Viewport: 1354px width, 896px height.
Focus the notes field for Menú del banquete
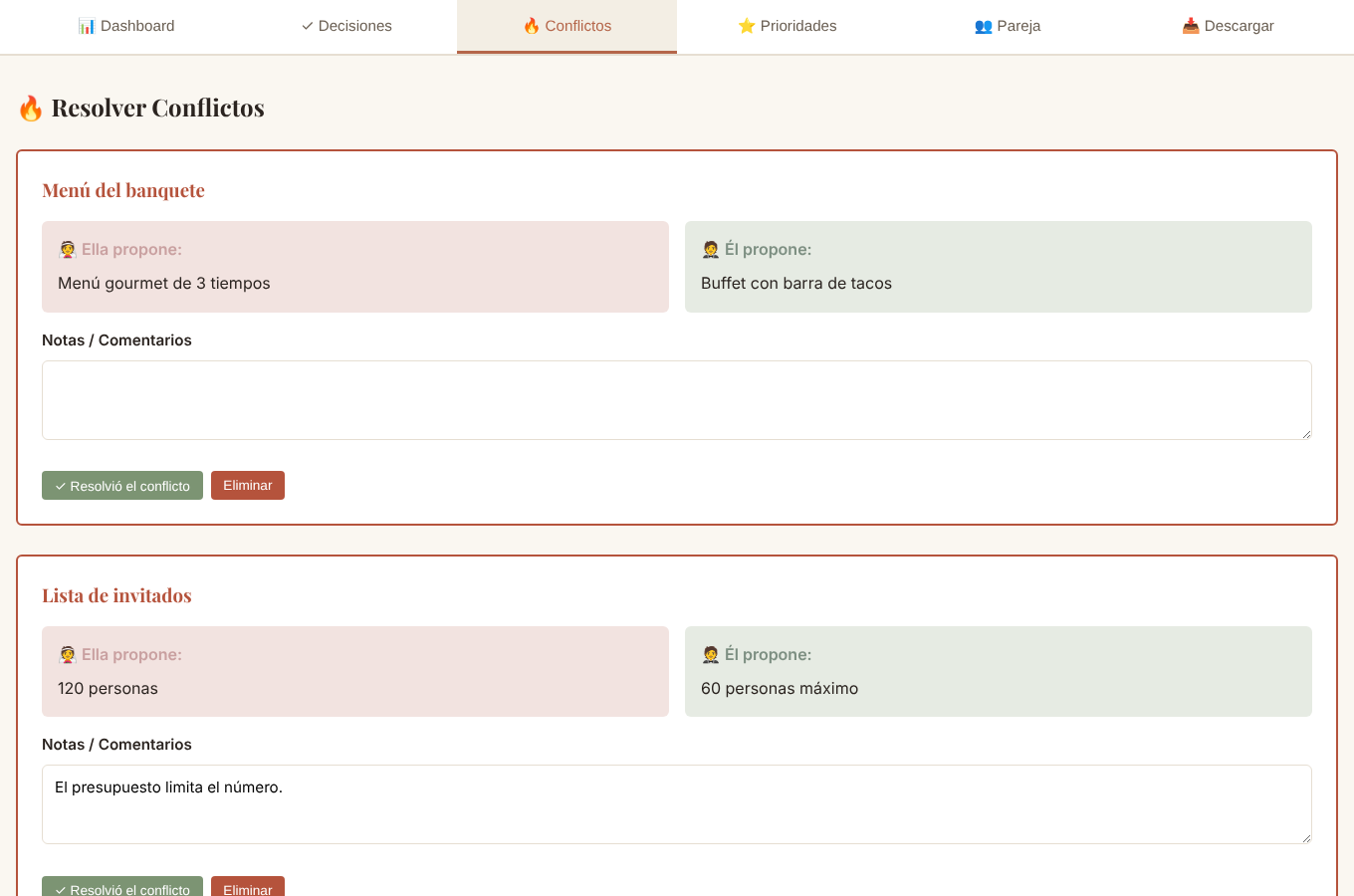click(x=677, y=400)
